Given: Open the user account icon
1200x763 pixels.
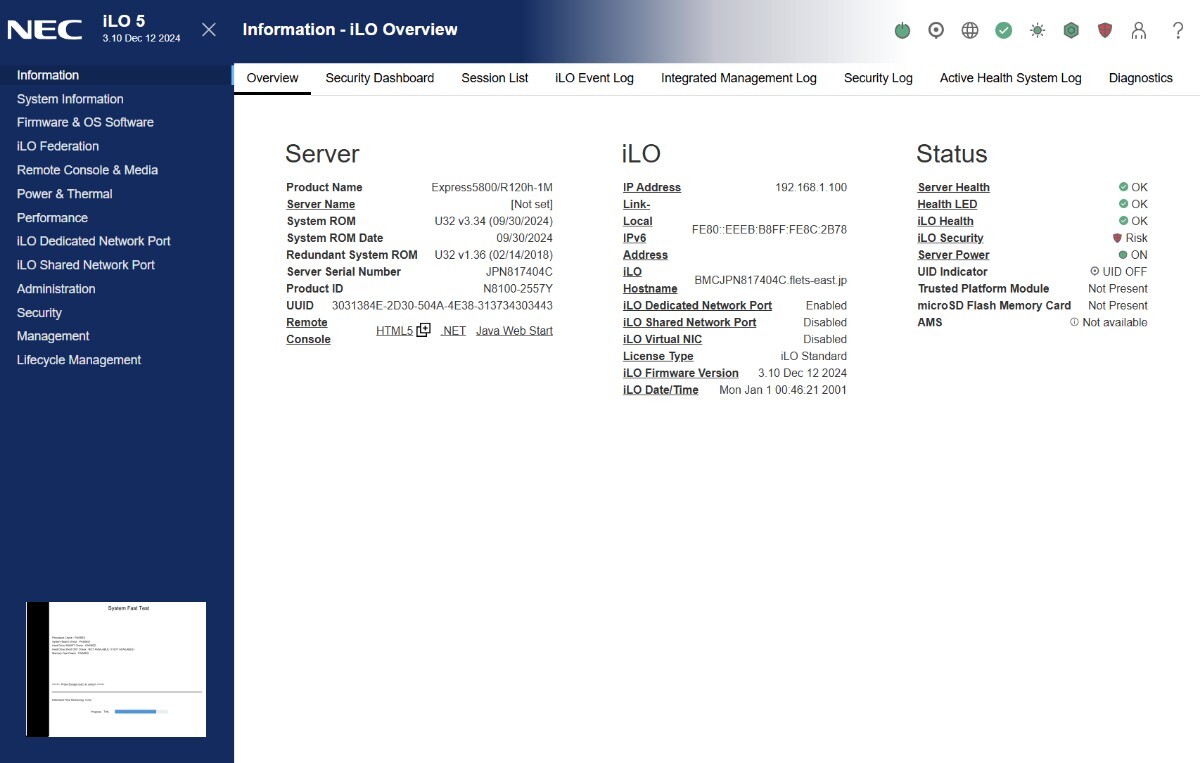Looking at the screenshot, I should pos(1139,30).
